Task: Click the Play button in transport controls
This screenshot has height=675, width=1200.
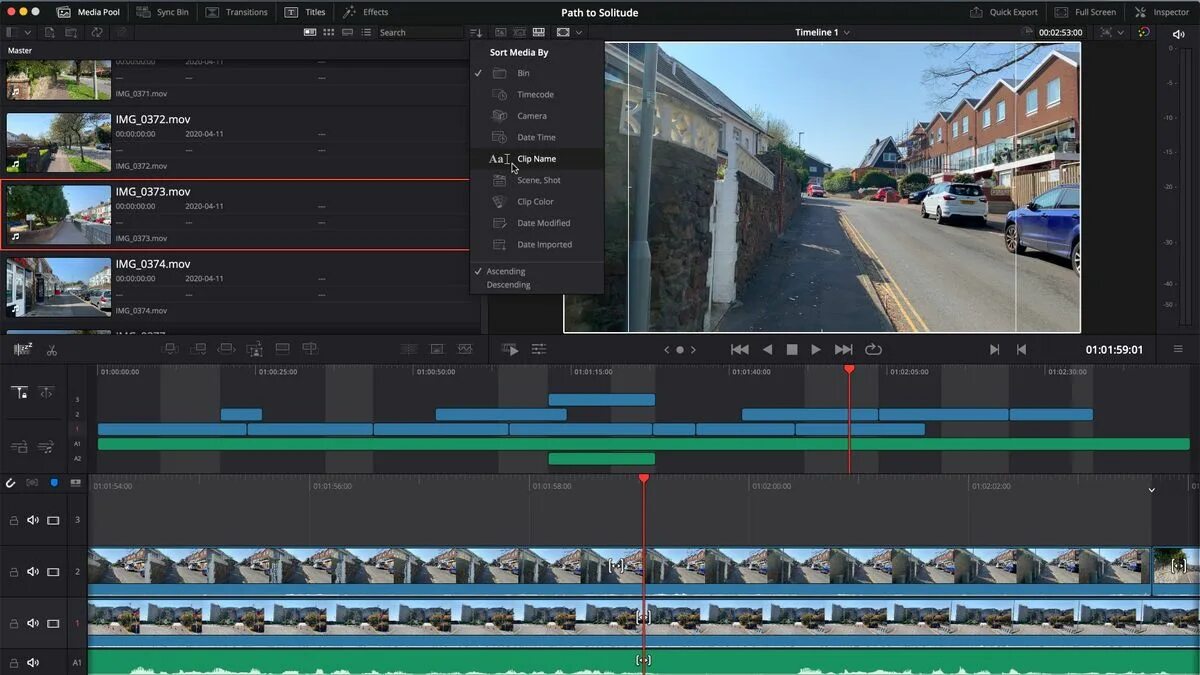Action: coord(816,349)
